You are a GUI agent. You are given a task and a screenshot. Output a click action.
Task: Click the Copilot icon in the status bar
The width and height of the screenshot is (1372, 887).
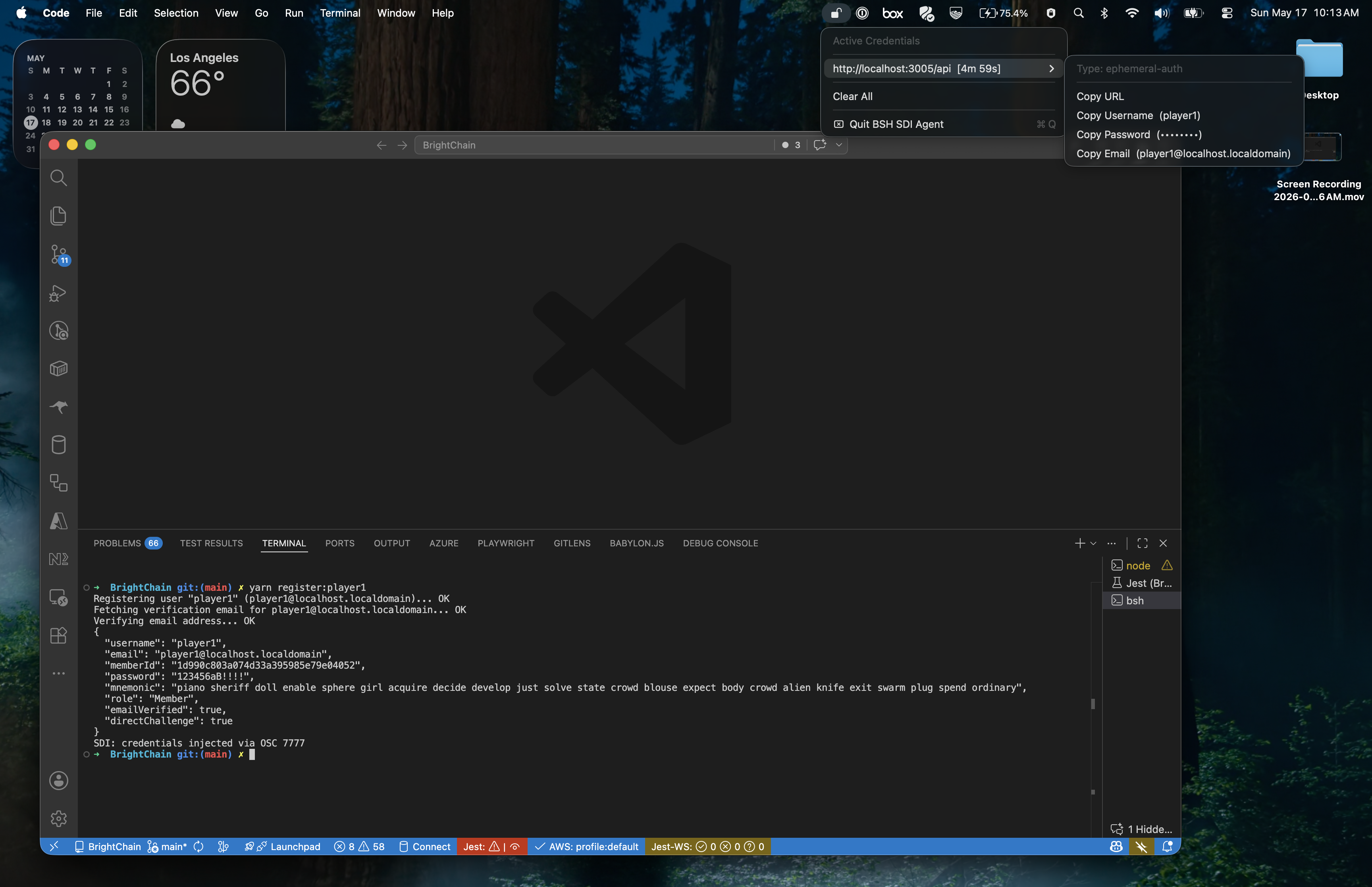click(x=1116, y=847)
